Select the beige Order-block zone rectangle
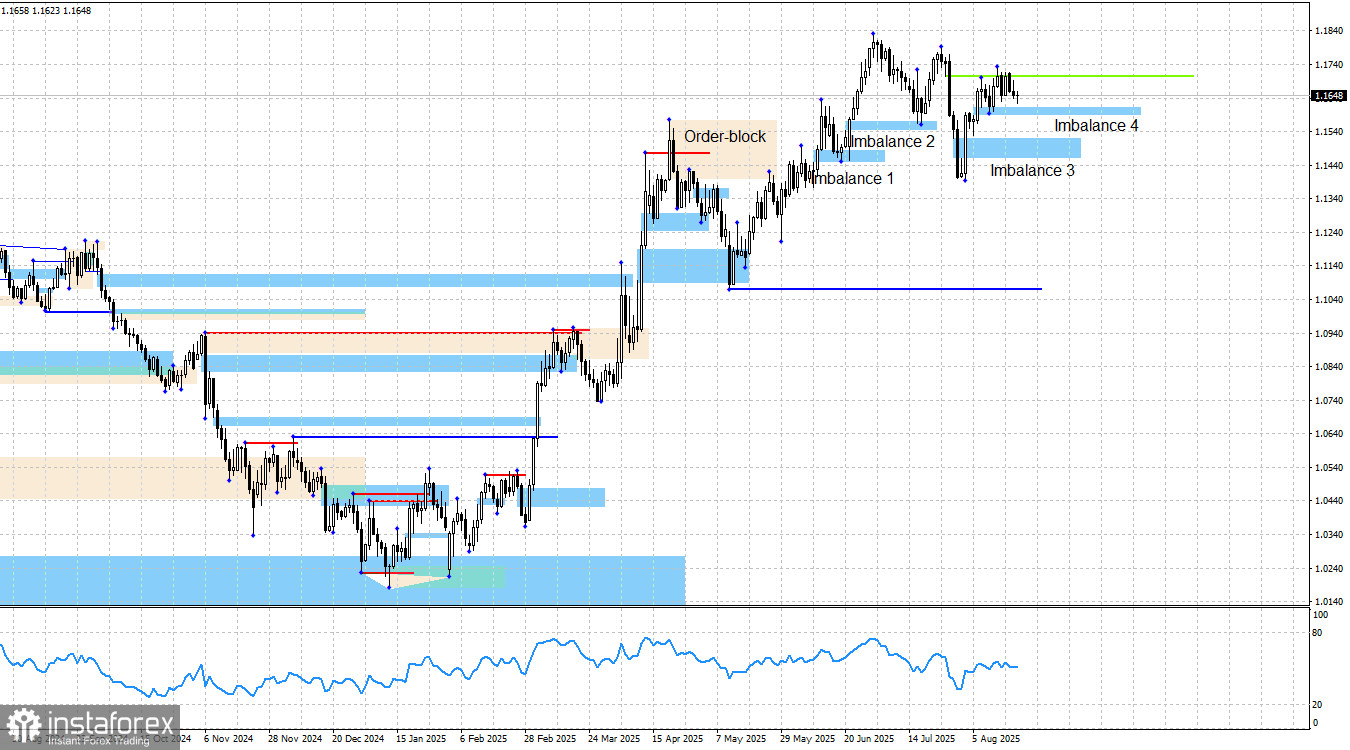Viewport: 1350px width, 750px height. [724, 150]
